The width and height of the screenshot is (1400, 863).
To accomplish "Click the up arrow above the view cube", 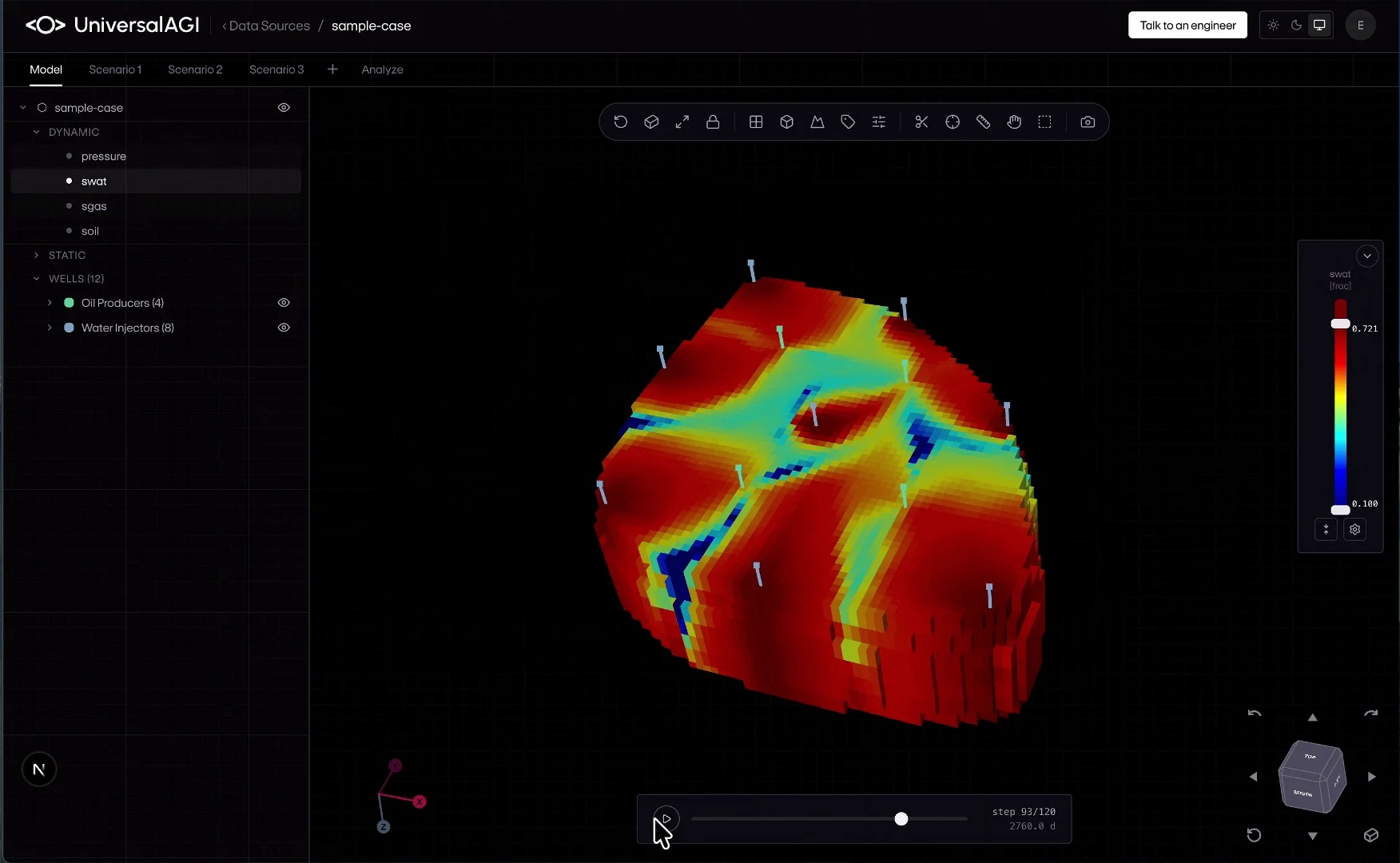I will click(1312, 718).
